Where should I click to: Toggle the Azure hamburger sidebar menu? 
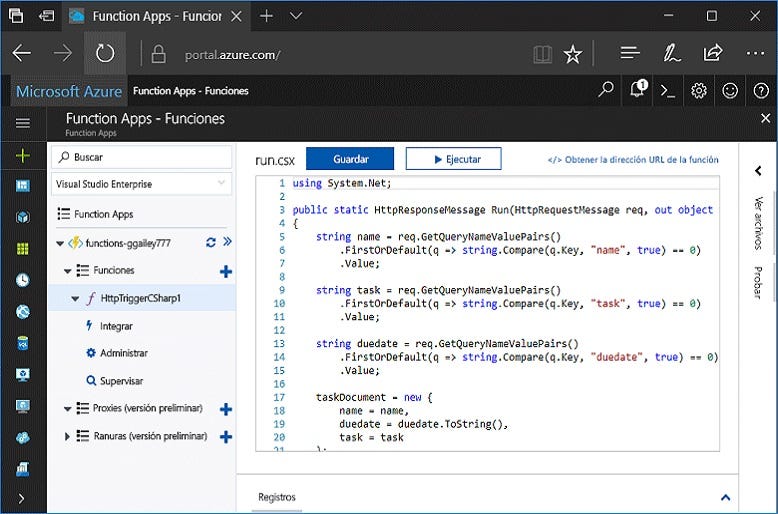click(x=23, y=123)
